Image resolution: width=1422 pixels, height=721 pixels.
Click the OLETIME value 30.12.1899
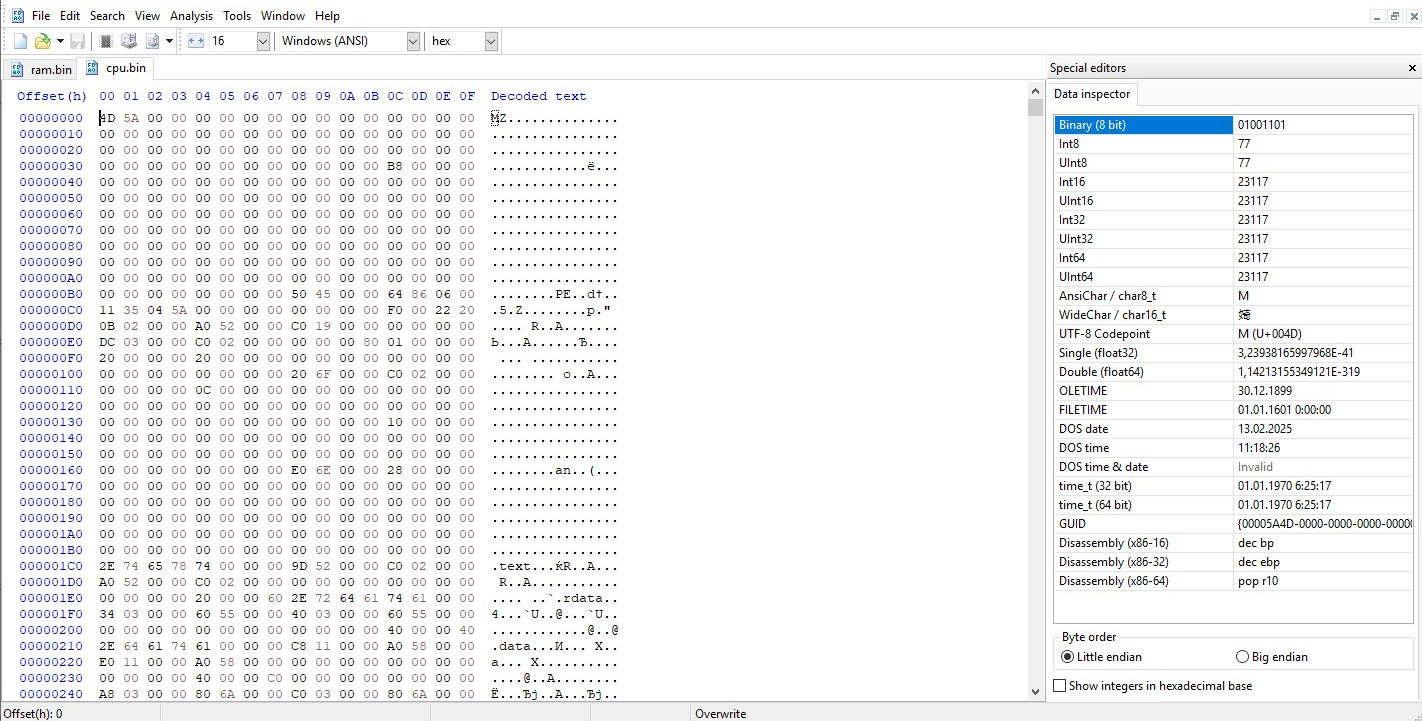tap(1265, 391)
